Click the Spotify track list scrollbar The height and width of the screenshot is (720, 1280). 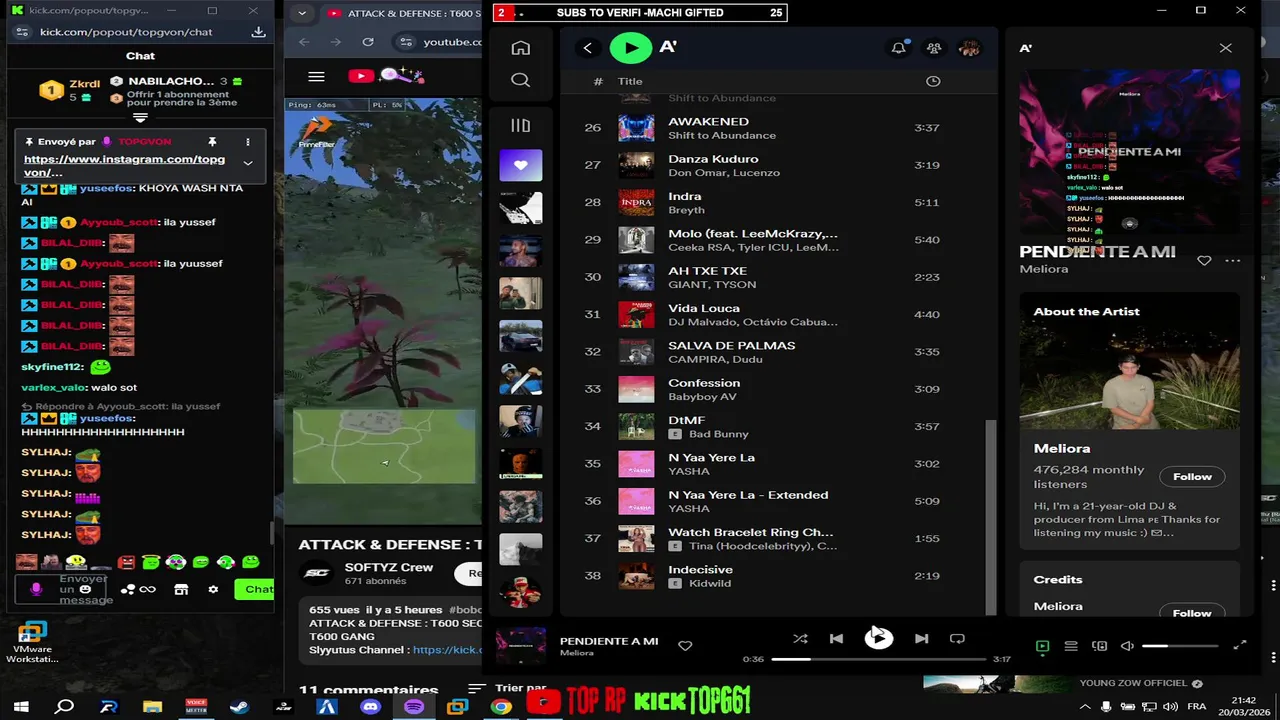991,517
